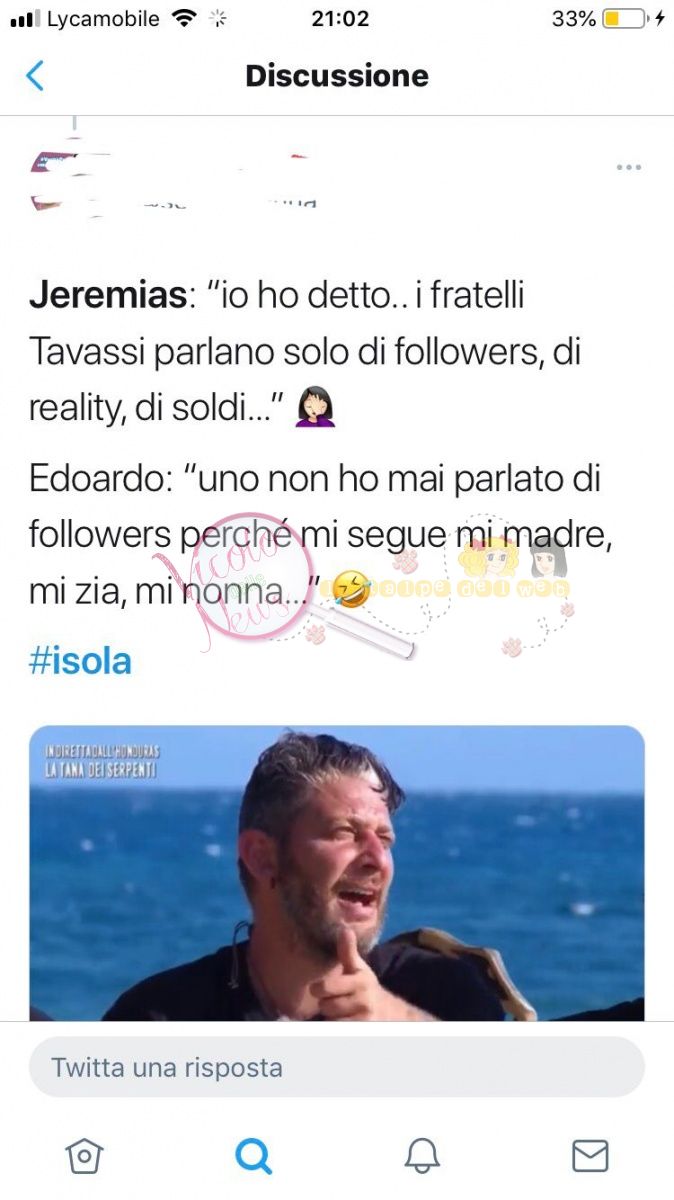Open the tweet's three-dot options menu
The width and height of the screenshot is (674, 1200).
(629, 167)
